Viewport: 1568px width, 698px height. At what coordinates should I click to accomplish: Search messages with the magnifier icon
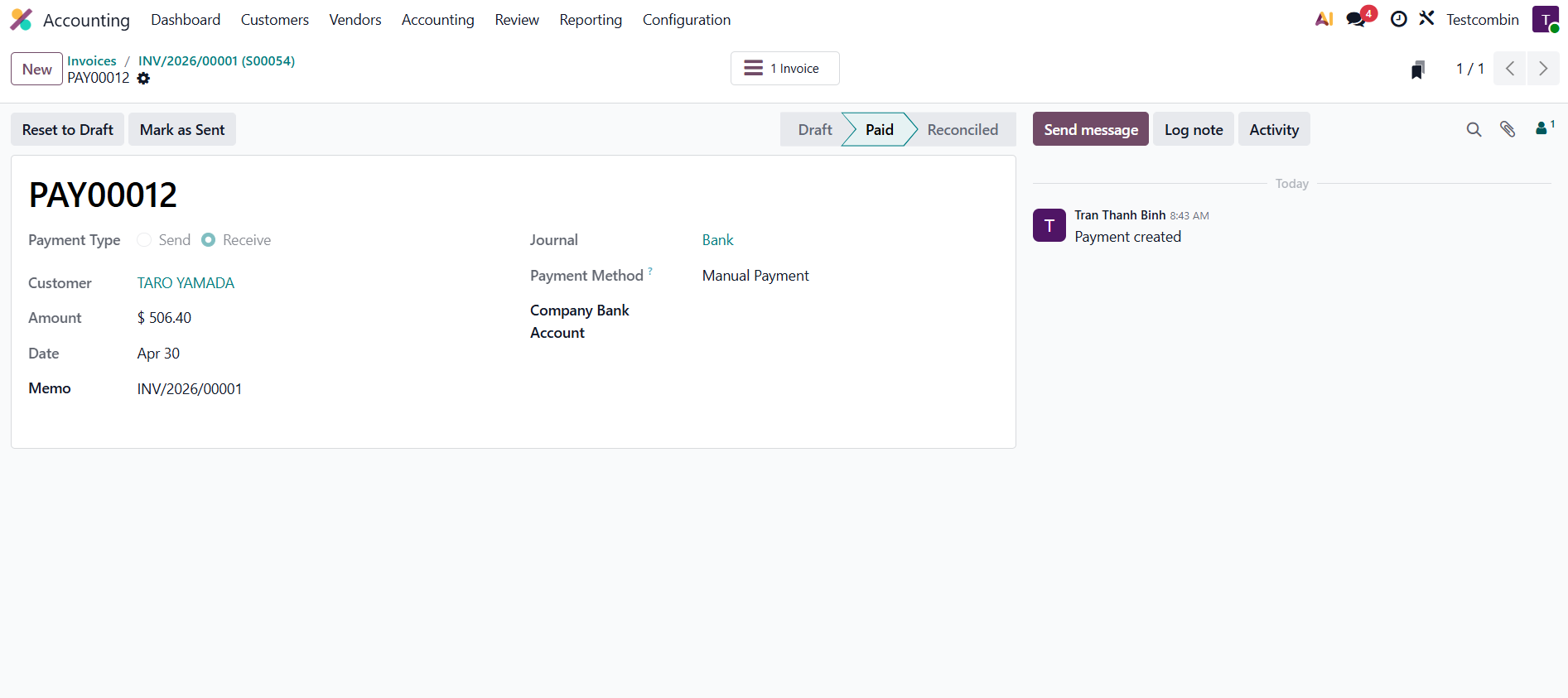pos(1474,129)
